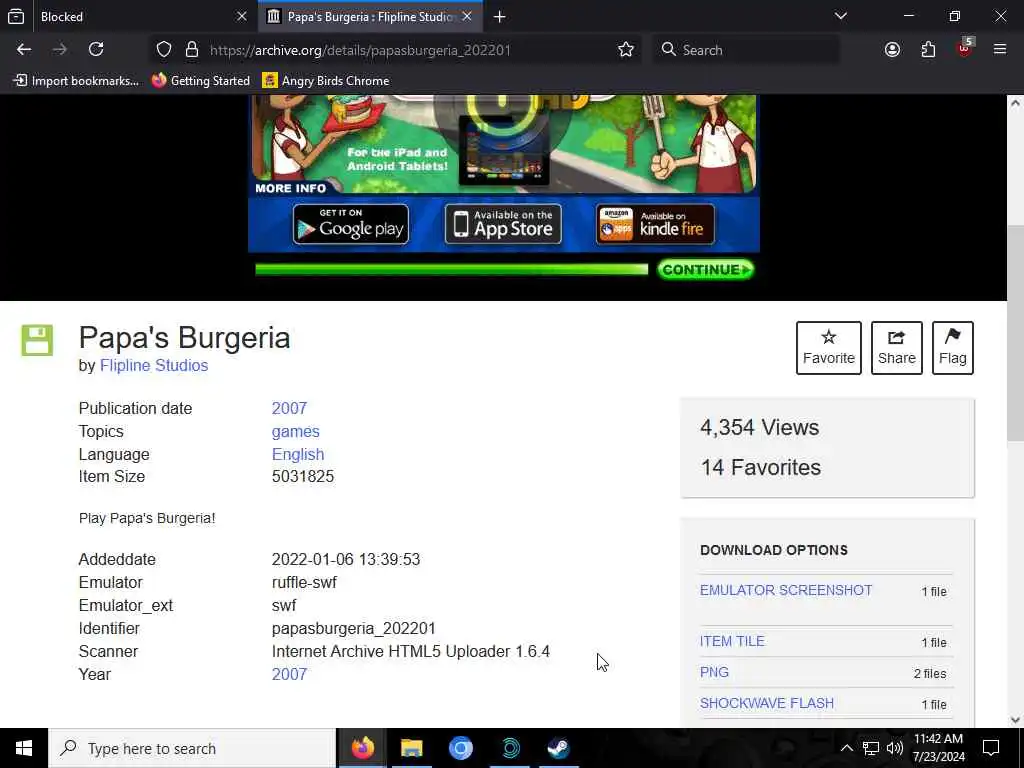The image size is (1024, 768).
Task: Tap the App Store badge in game
Action: (x=503, y=225)
